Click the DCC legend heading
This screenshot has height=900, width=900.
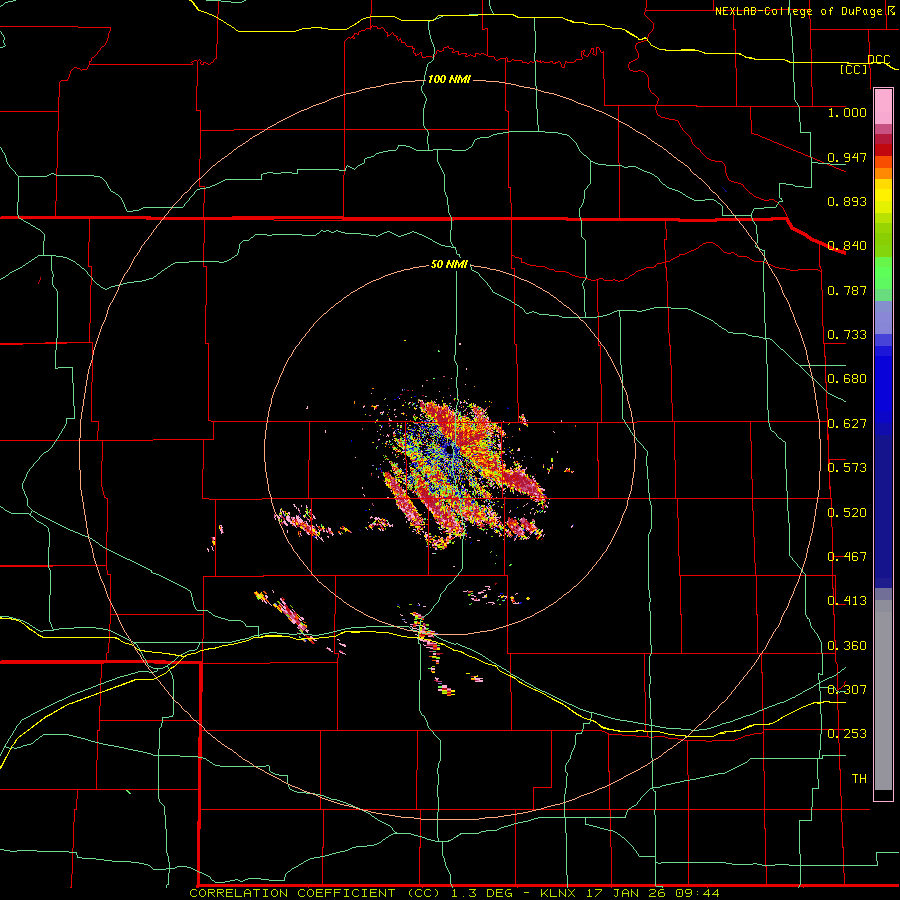point(879,60)
